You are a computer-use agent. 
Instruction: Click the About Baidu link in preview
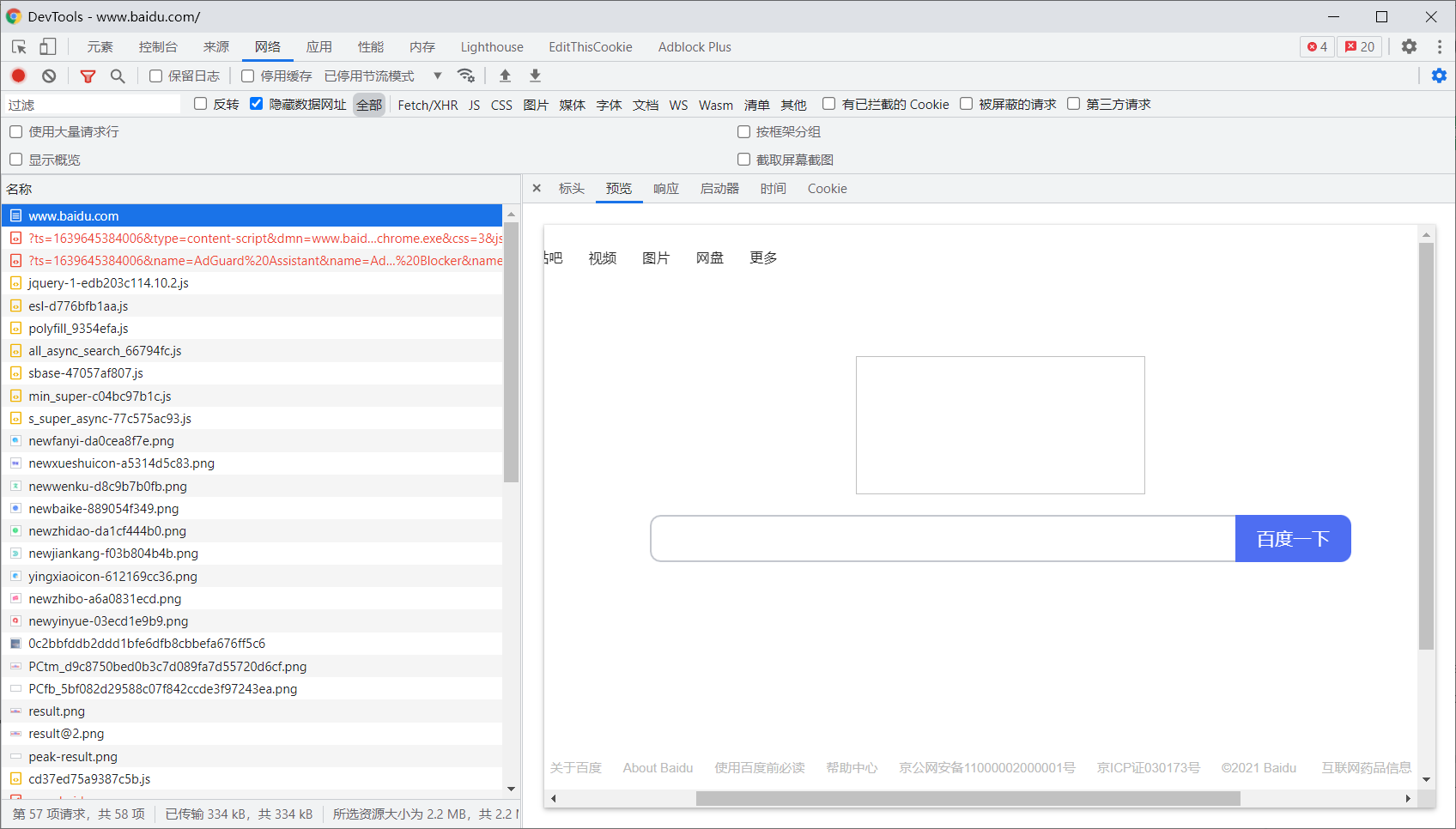click(x=658, y=768)
